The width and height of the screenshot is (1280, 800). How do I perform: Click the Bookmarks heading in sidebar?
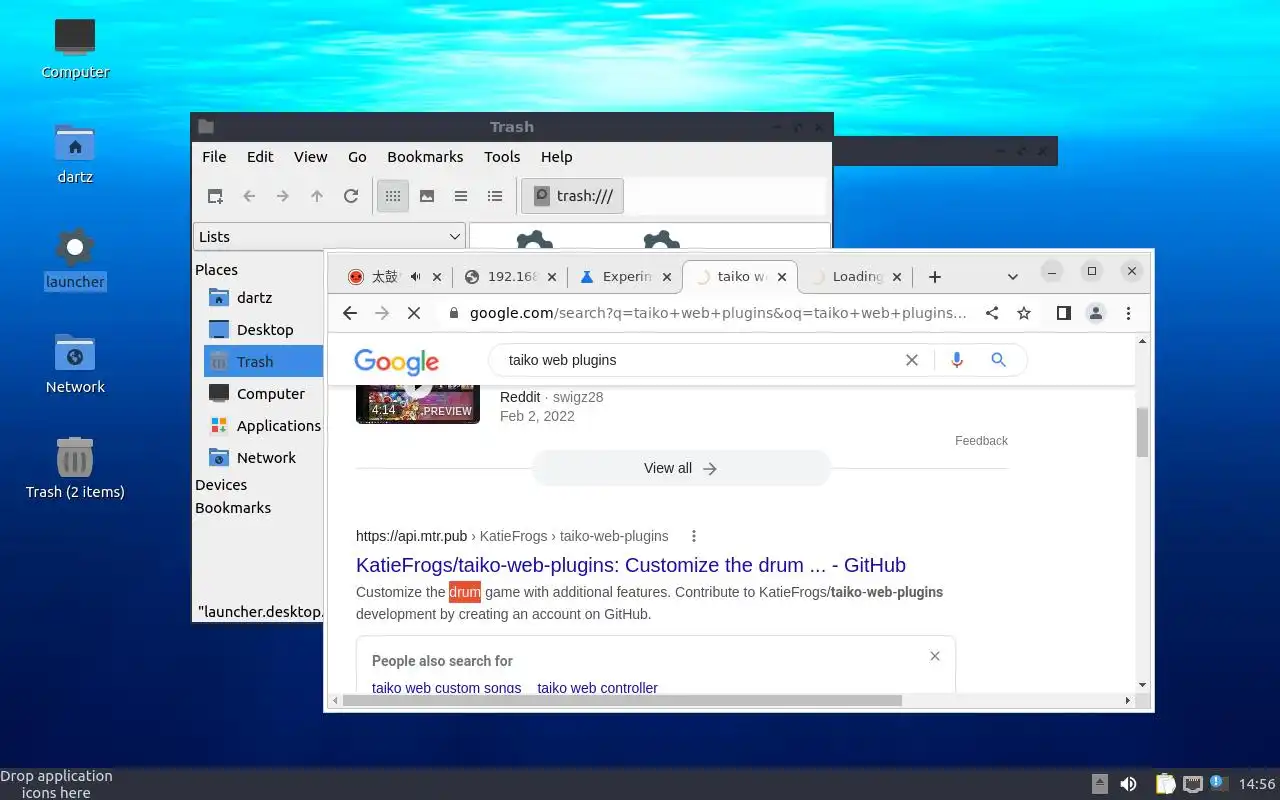coord(233,507)
